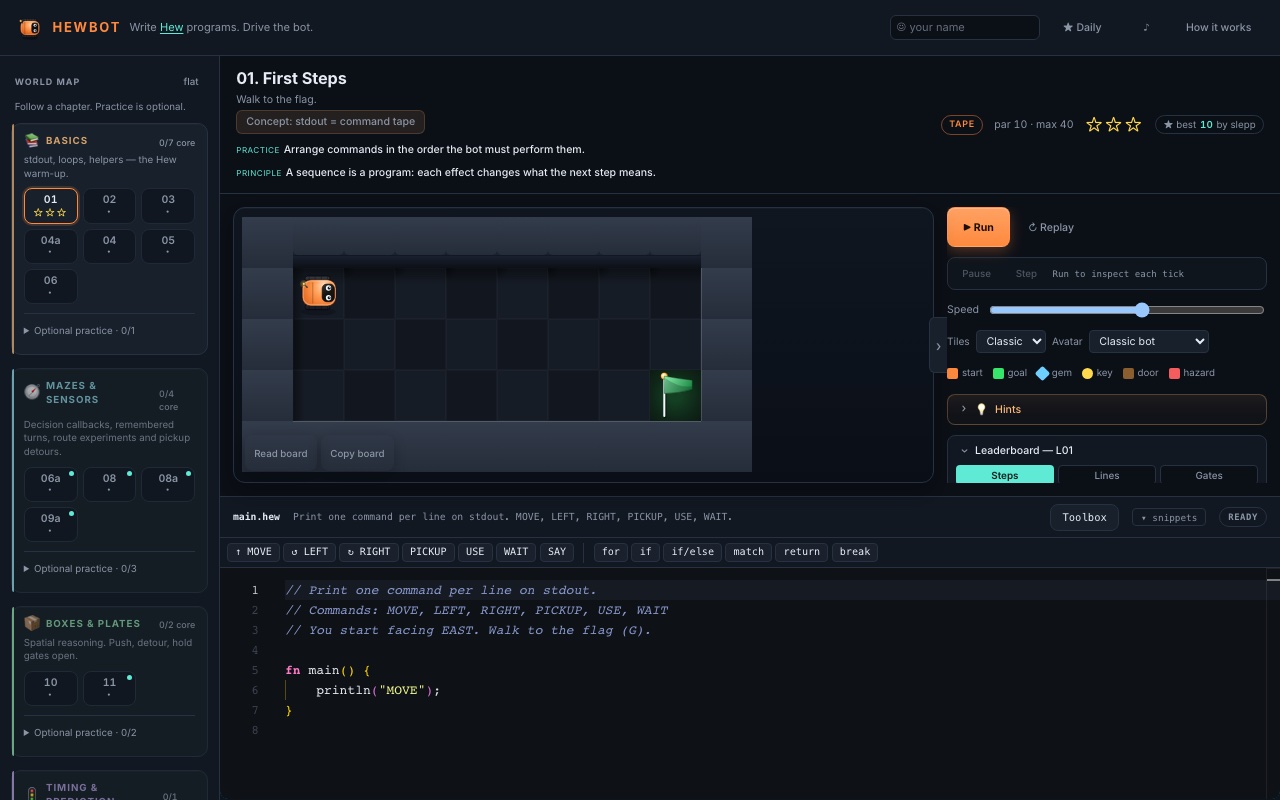
Task: Click the orange bot on the board
Action: click(x=319, y=292)
